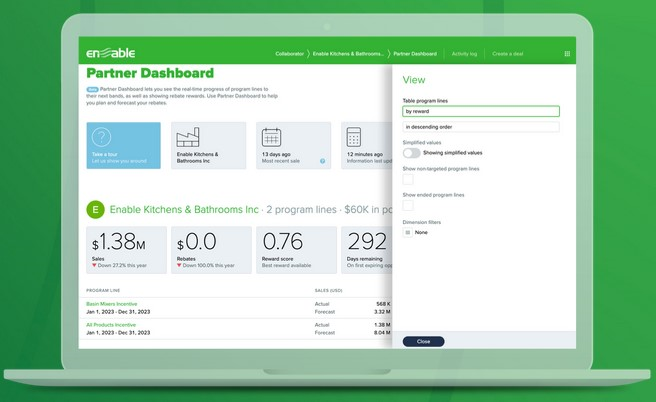Click the 'View' panel heading

(414, 80)
